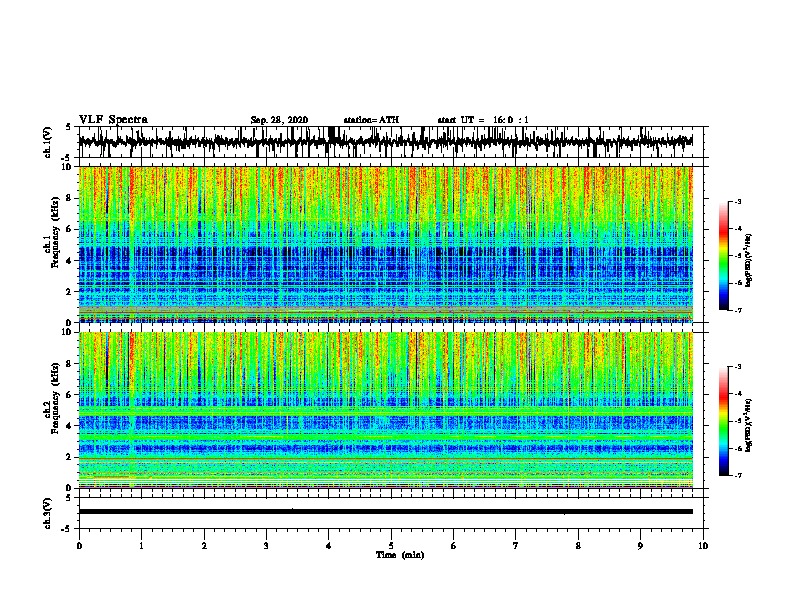This screenshot has width=792, height=612.
Task: Click time axis tick label "5"
Action: coord(391,545)
